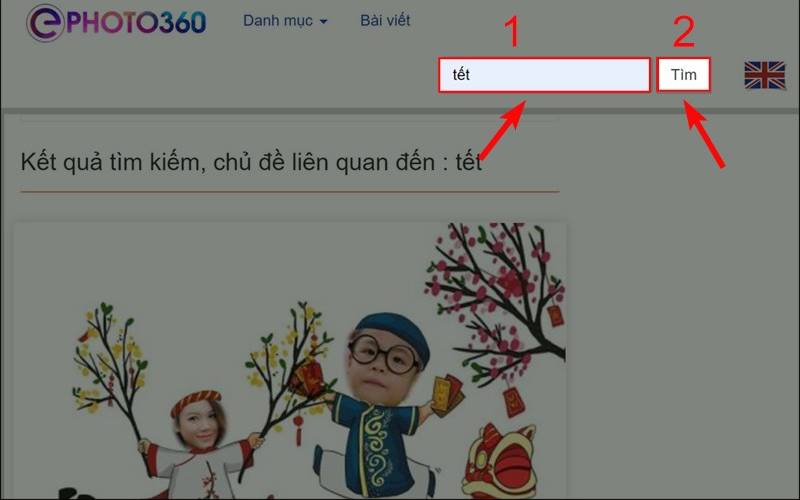800x500 pixels.
Task: Focus the search field containing 'tết'
Action: coord(544,75)
